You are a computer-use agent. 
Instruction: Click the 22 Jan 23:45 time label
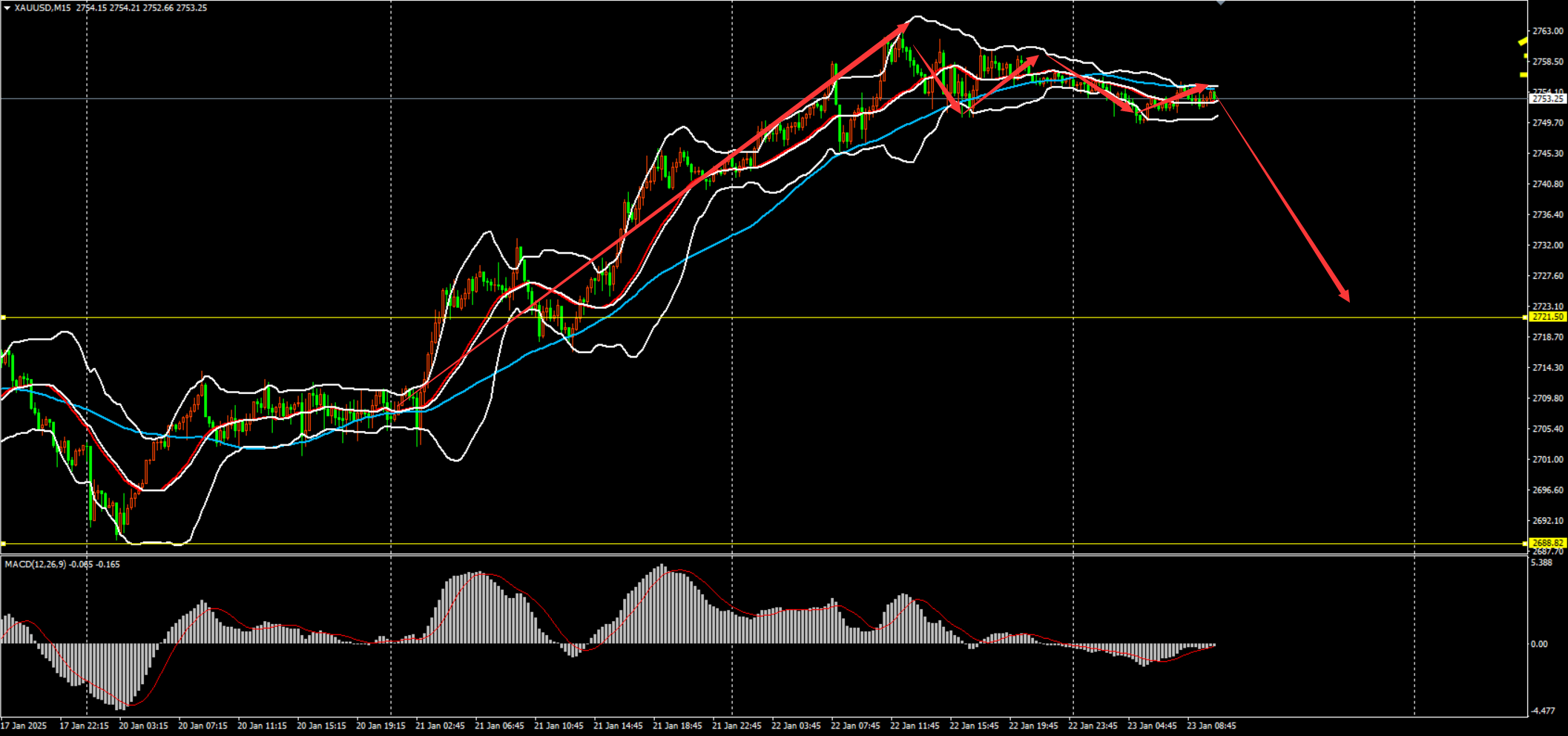tap(1093, 726)
